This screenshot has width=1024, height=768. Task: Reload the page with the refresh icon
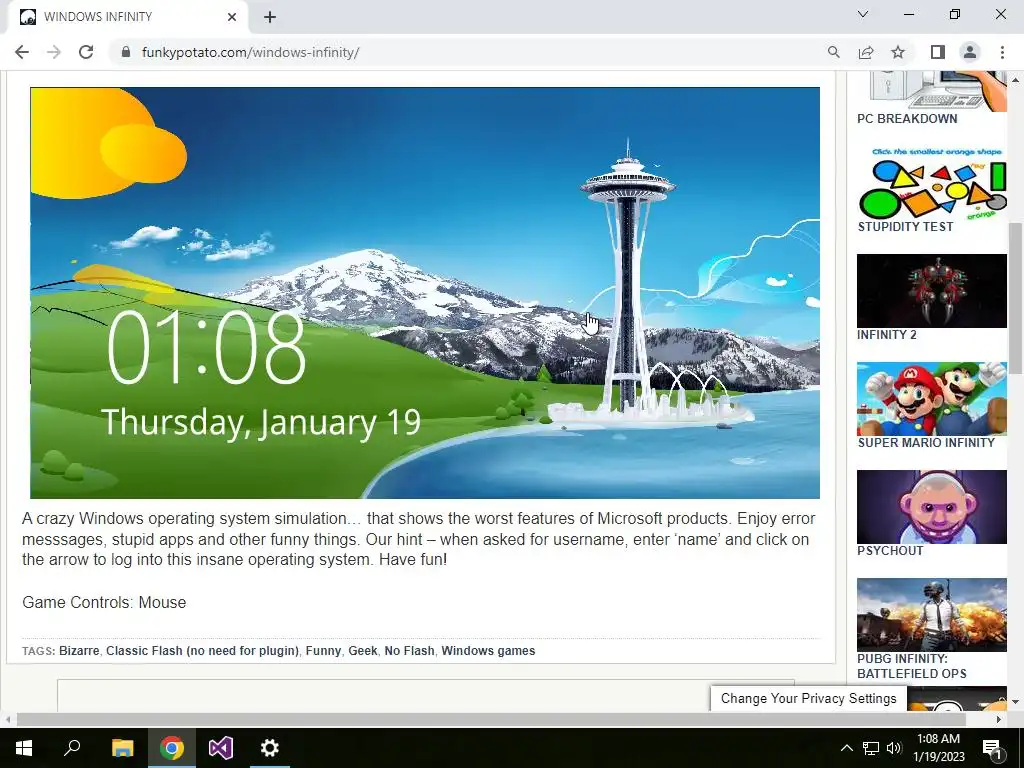point(86,52)
